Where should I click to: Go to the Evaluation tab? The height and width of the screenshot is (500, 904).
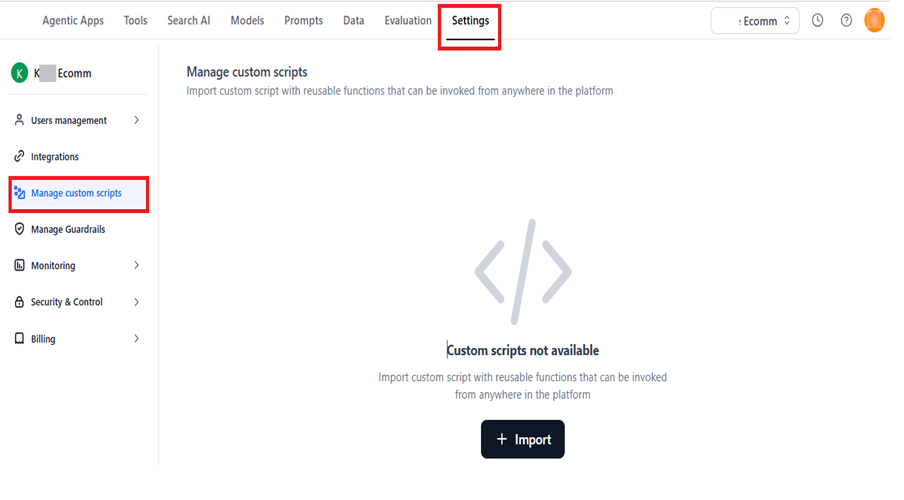tap(408, 21)
